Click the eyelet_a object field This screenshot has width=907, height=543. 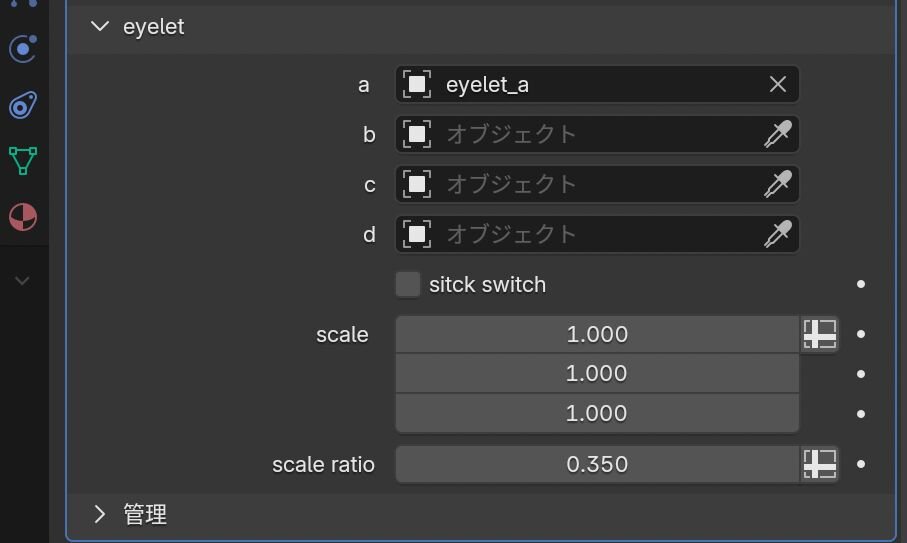pyautogui.click(x=590, y=85)
